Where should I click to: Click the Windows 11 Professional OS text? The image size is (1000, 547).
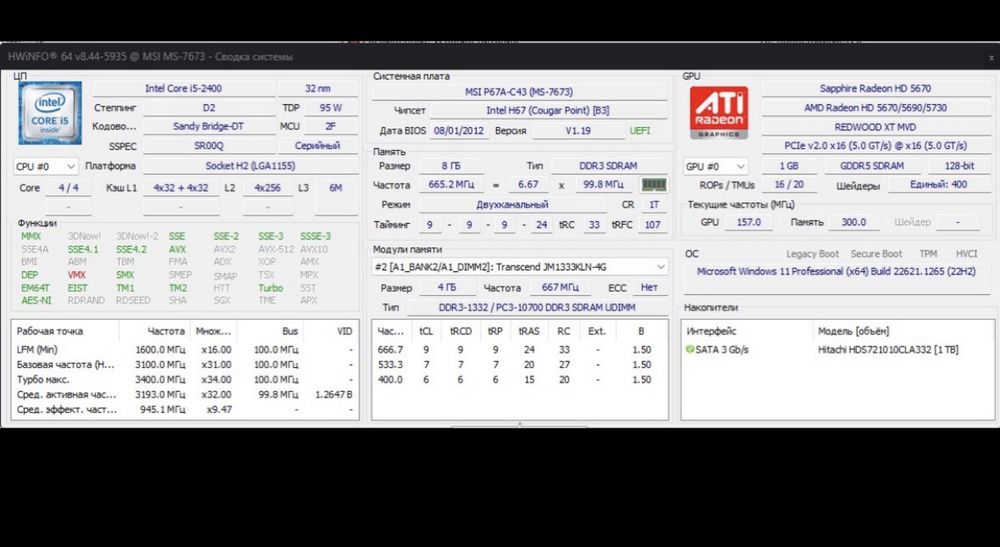click(836, 271)
